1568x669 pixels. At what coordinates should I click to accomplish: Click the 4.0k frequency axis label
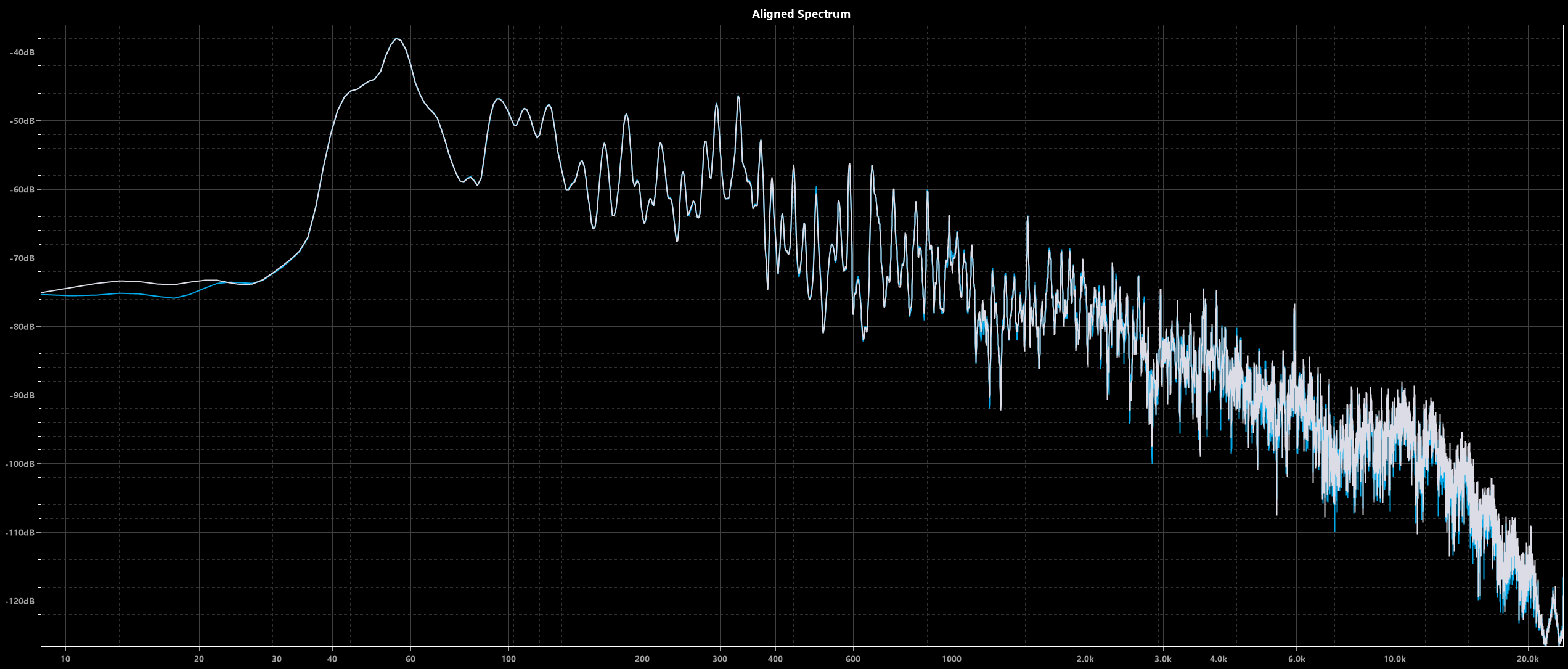coord(1219,659)
